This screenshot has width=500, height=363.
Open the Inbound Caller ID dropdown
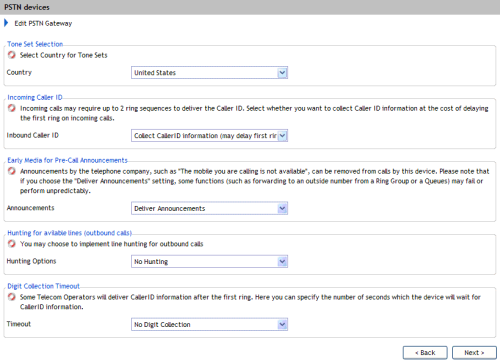click(209, 136)
